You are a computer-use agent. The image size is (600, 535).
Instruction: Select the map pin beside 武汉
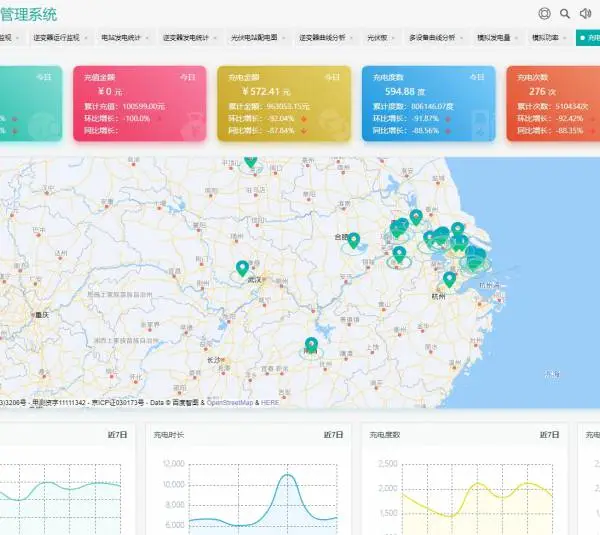(x=242, y=268)
